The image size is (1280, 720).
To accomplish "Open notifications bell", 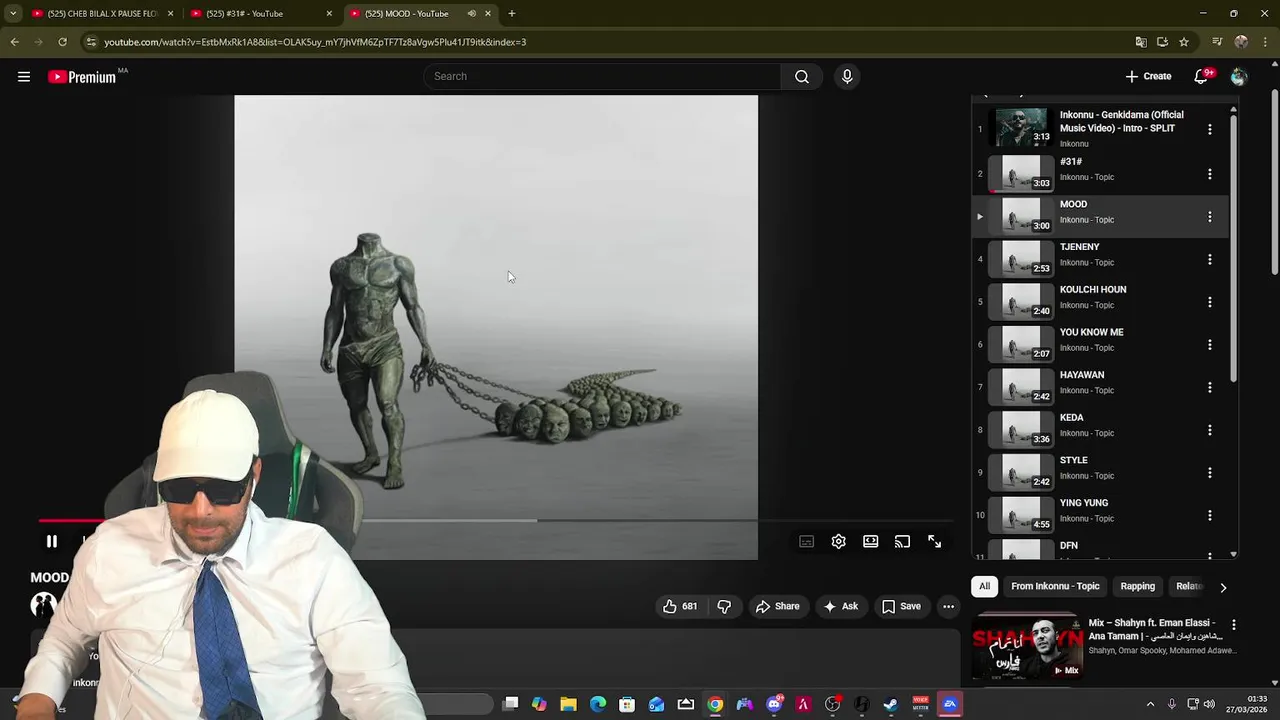I will coord(1202,76).
